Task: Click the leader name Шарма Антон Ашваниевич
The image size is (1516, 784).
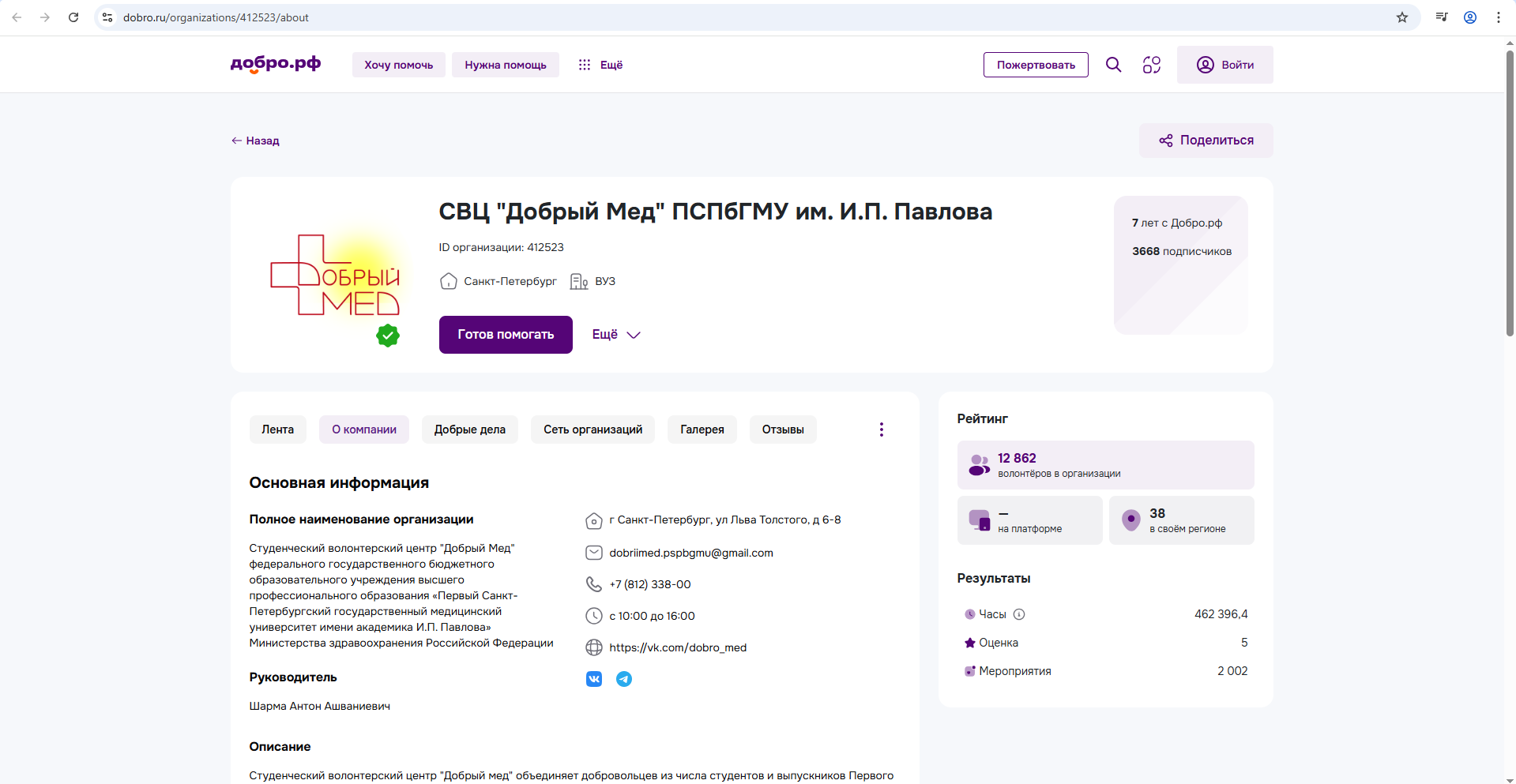Action: point(320,706)
